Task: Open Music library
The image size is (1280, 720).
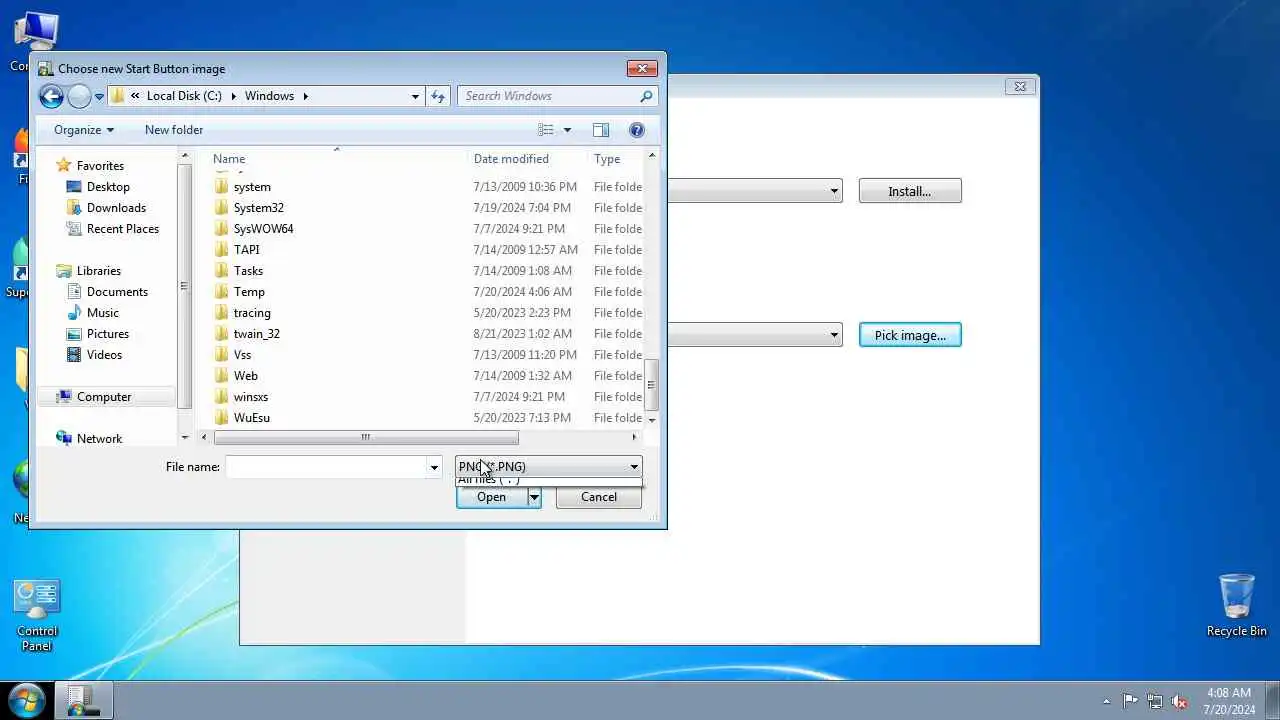Action: click(102, 313)
